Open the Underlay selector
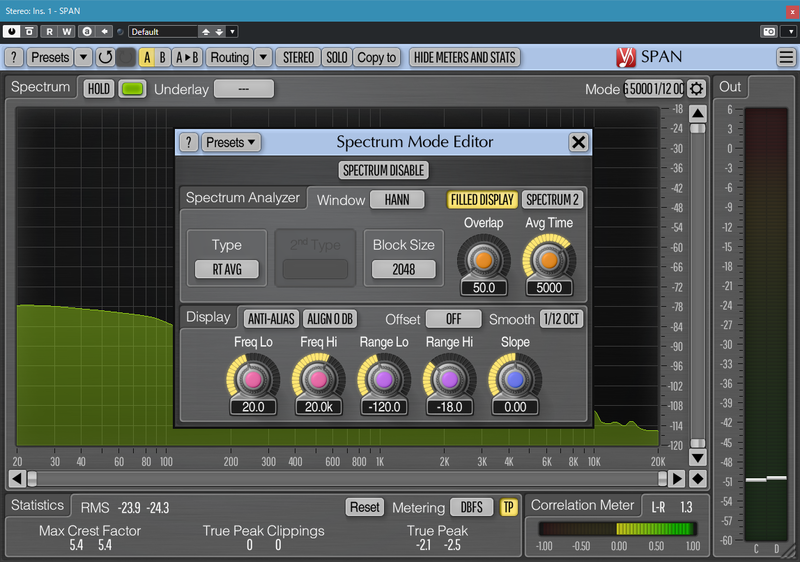The height and width of the screenshot is (562, 800). (244, 89)
